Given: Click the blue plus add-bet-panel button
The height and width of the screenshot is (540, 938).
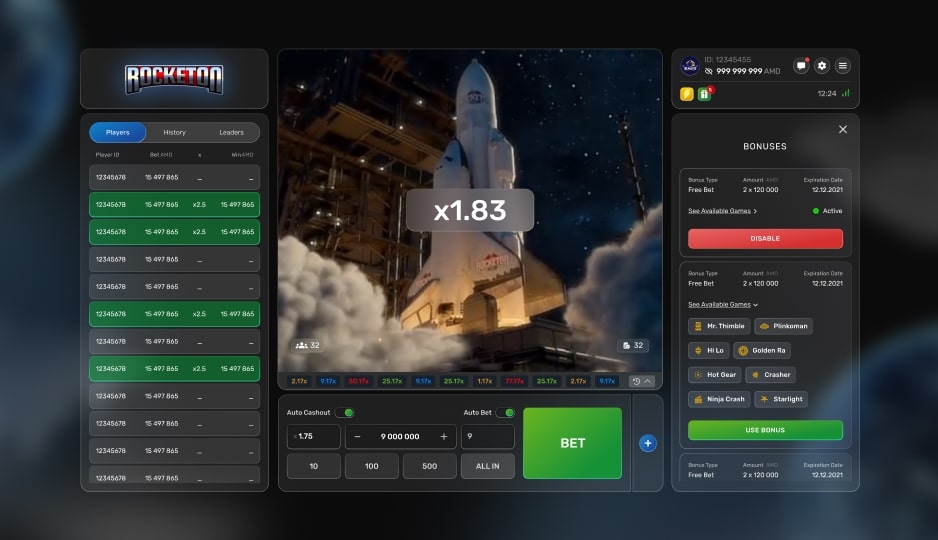Looking at the screenshot, I should pyautogui.click(x=647, y=443).
